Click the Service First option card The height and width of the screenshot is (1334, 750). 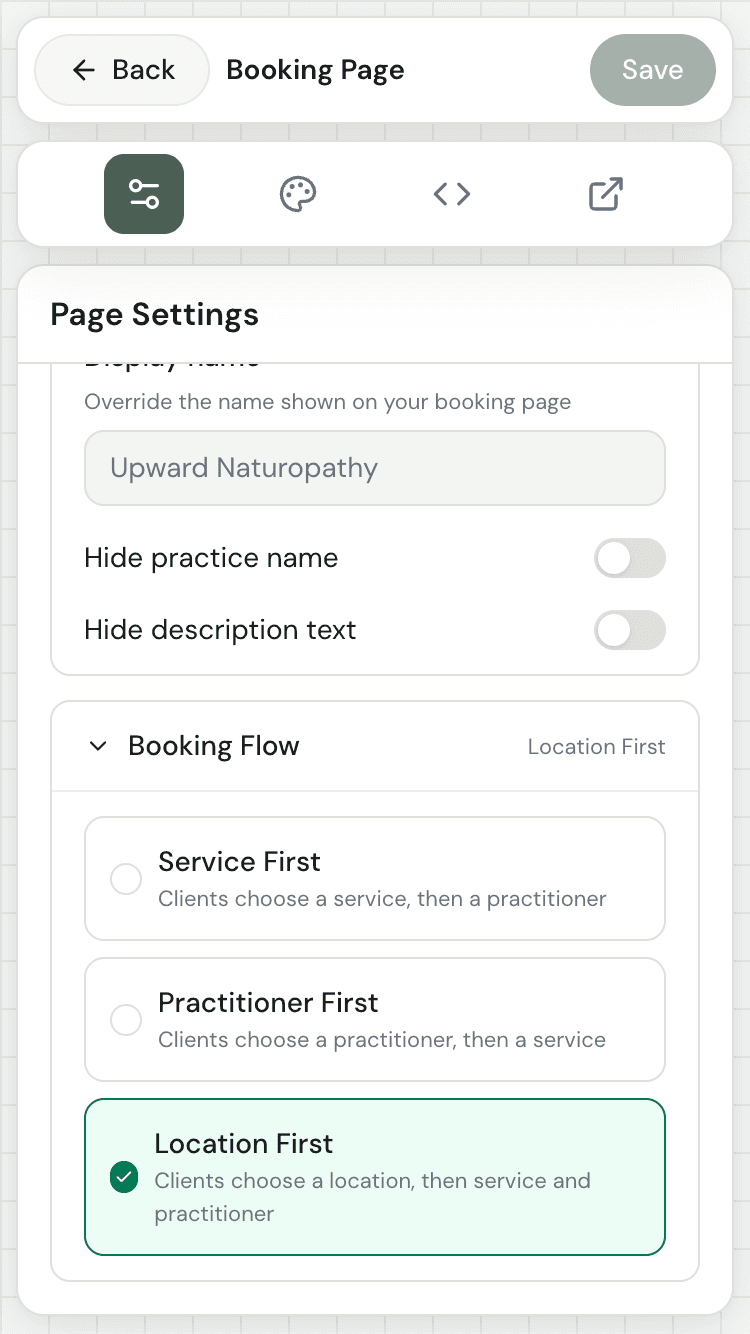tap(375, 878)
